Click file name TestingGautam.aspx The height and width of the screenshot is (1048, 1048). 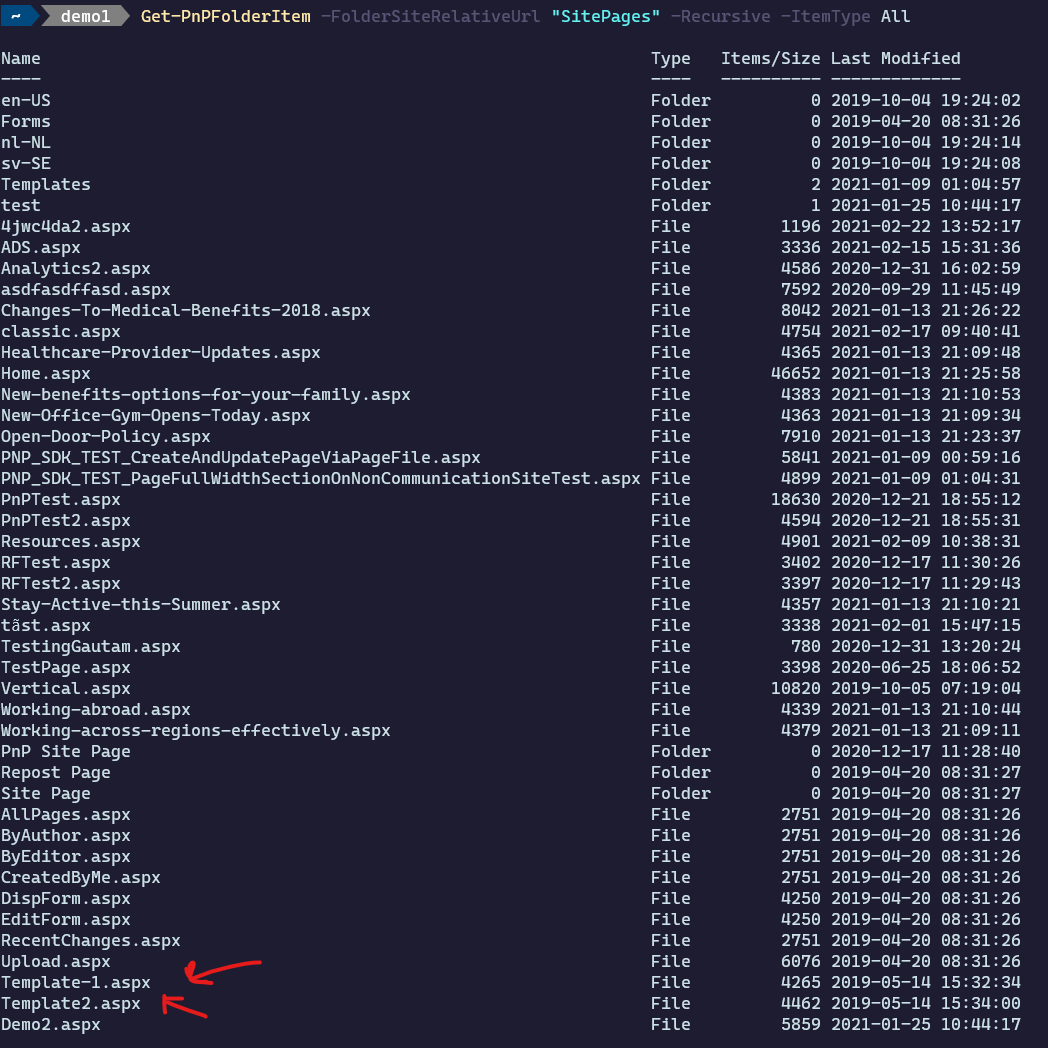tap(91, 647)
